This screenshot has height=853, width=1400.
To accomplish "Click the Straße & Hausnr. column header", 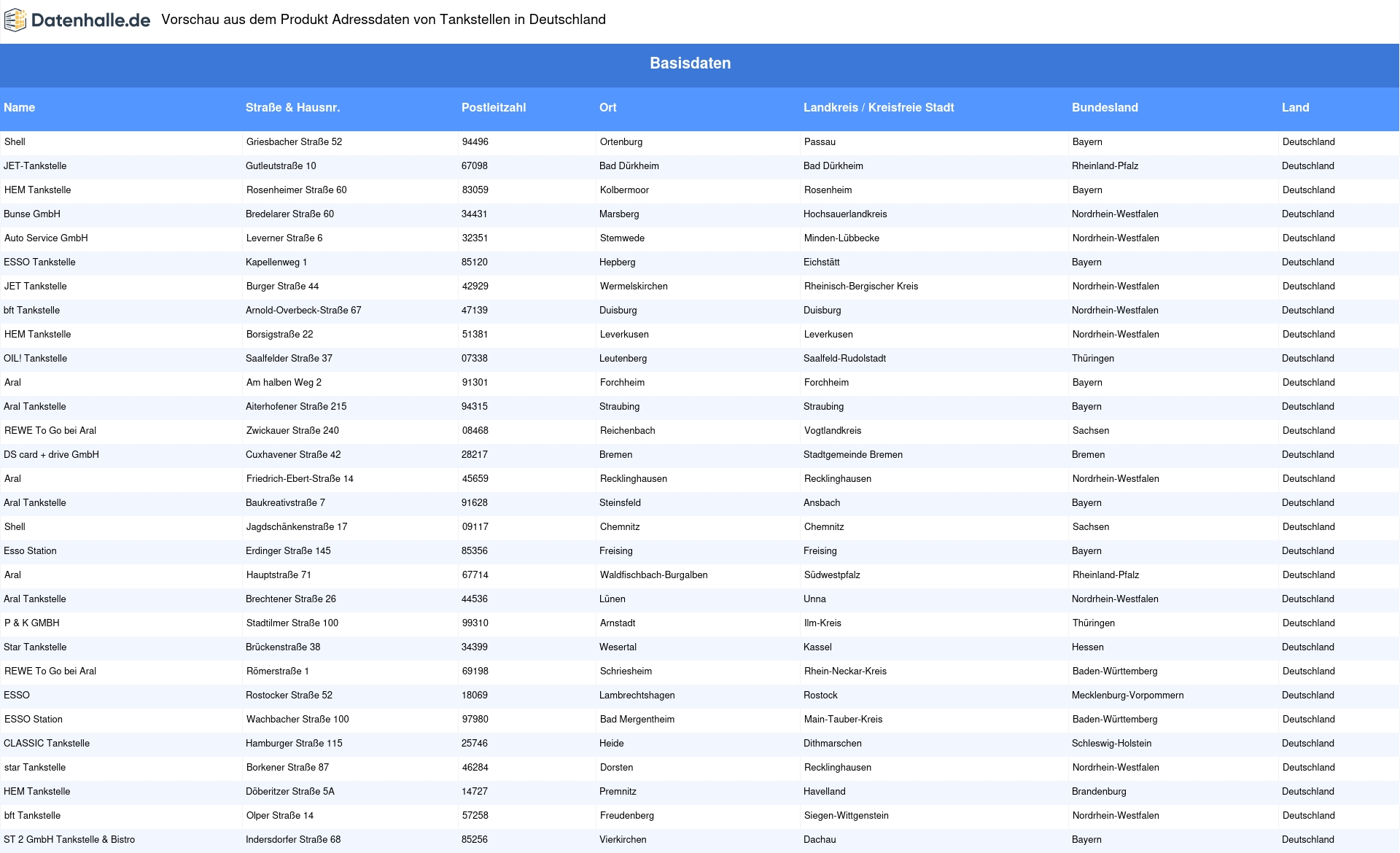I will pos(292,107).
